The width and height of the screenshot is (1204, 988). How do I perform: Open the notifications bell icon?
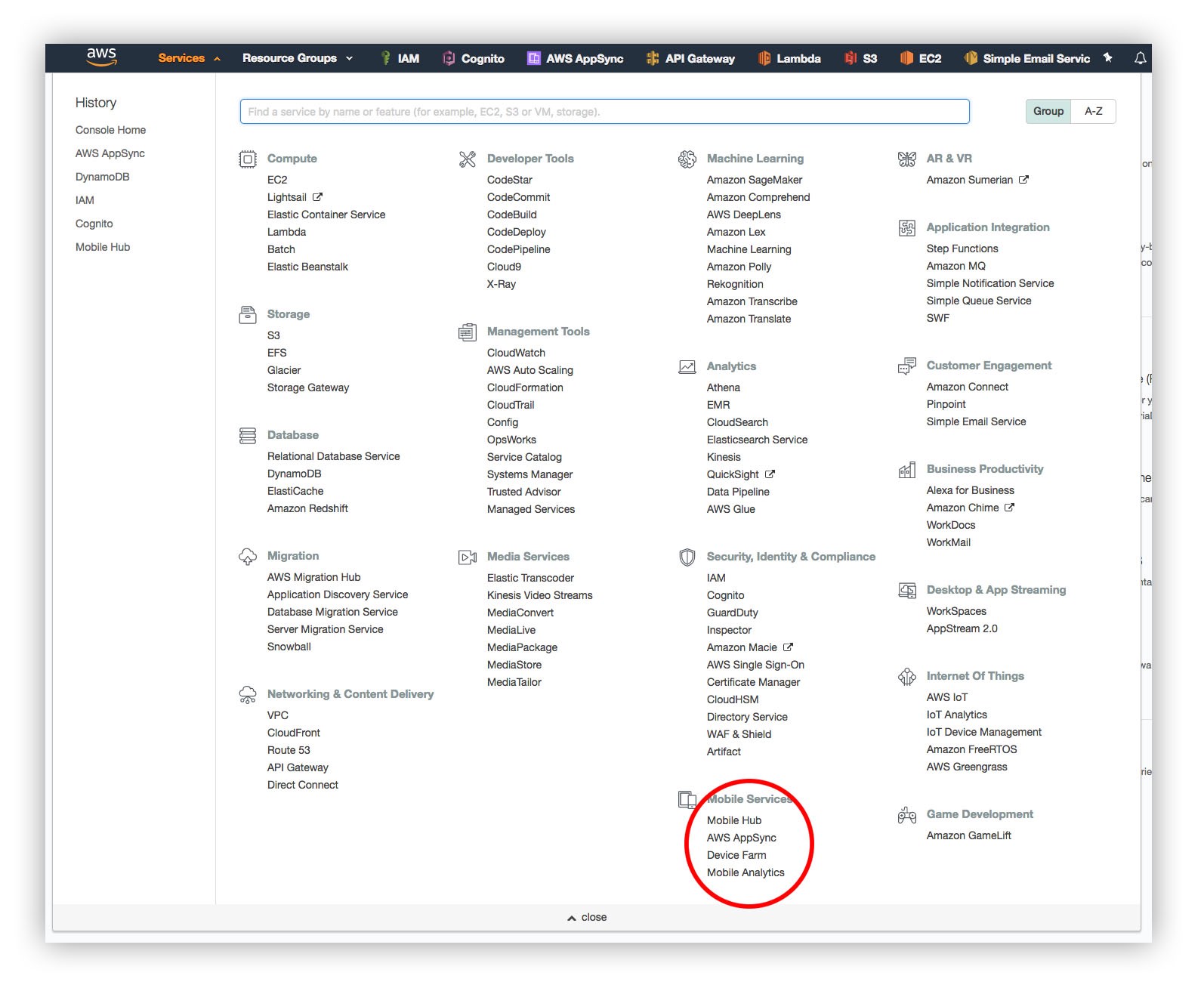click(1141, 58)
